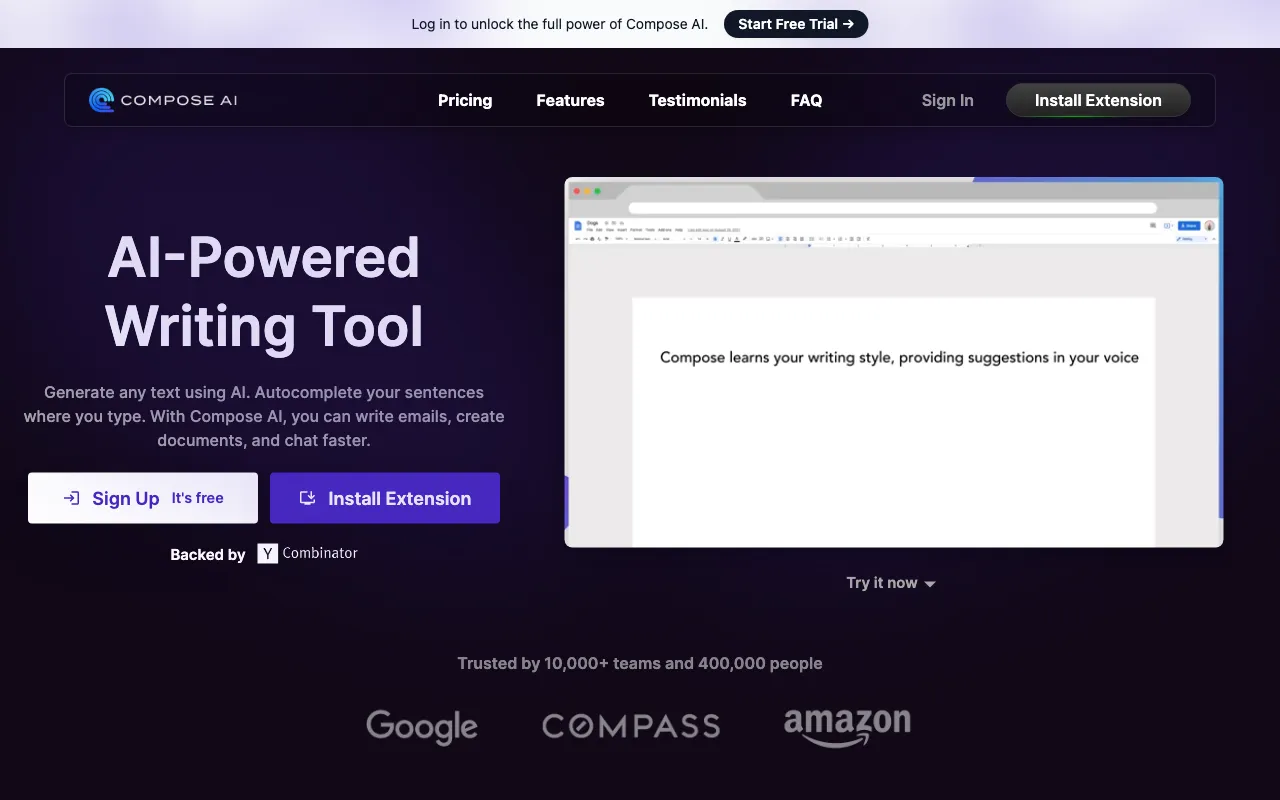Screen dimensions: 1280x800
Task: Click the "Trusted by 10,000+ teams" text
Action: coord(640,663)
